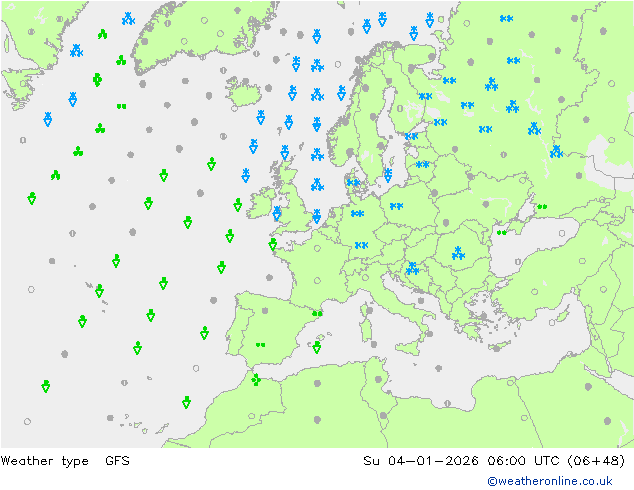Select the open circle symbol over southern France
634x490 pixels.
point(317,281)
